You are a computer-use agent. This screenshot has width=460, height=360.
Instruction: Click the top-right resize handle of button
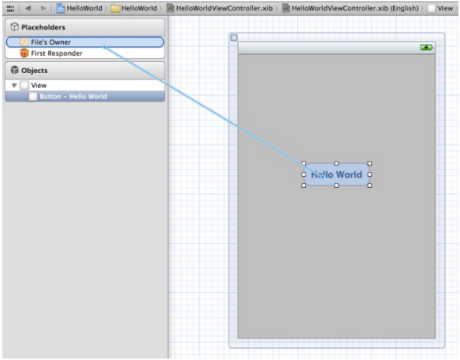pyautogui.click(x=369, y=164)
